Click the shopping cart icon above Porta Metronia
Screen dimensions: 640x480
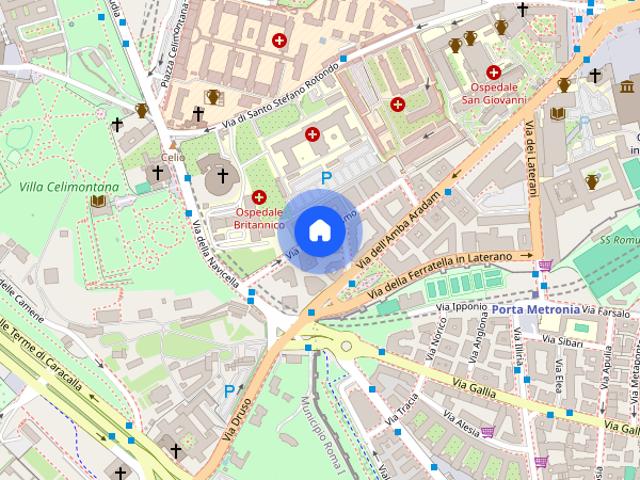point(545,265)
